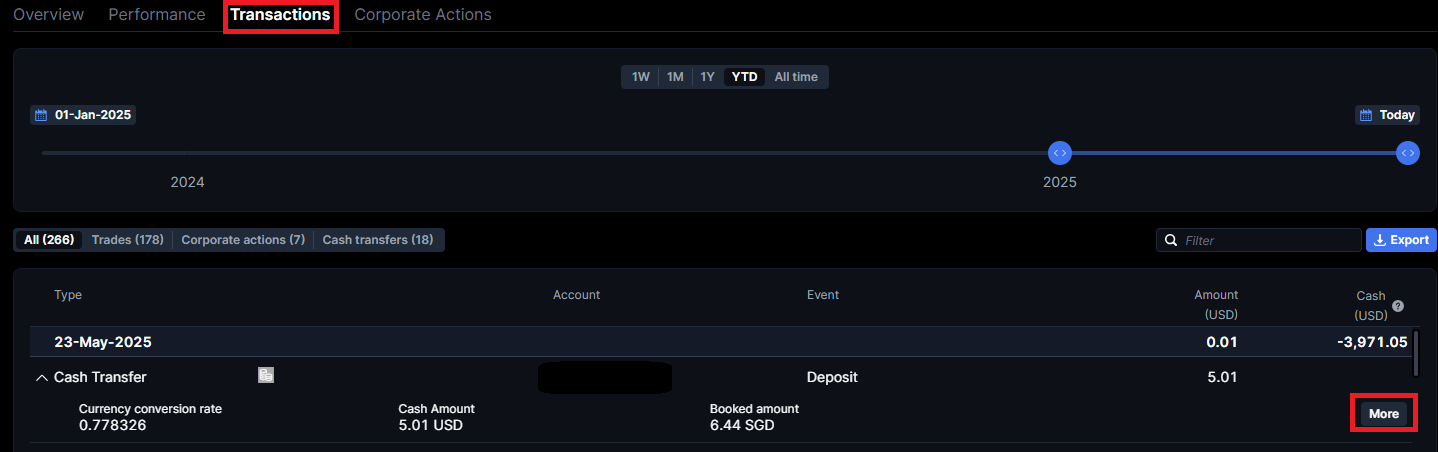Click the magnifier icon in the filter box

click(x=1171, y=240)
